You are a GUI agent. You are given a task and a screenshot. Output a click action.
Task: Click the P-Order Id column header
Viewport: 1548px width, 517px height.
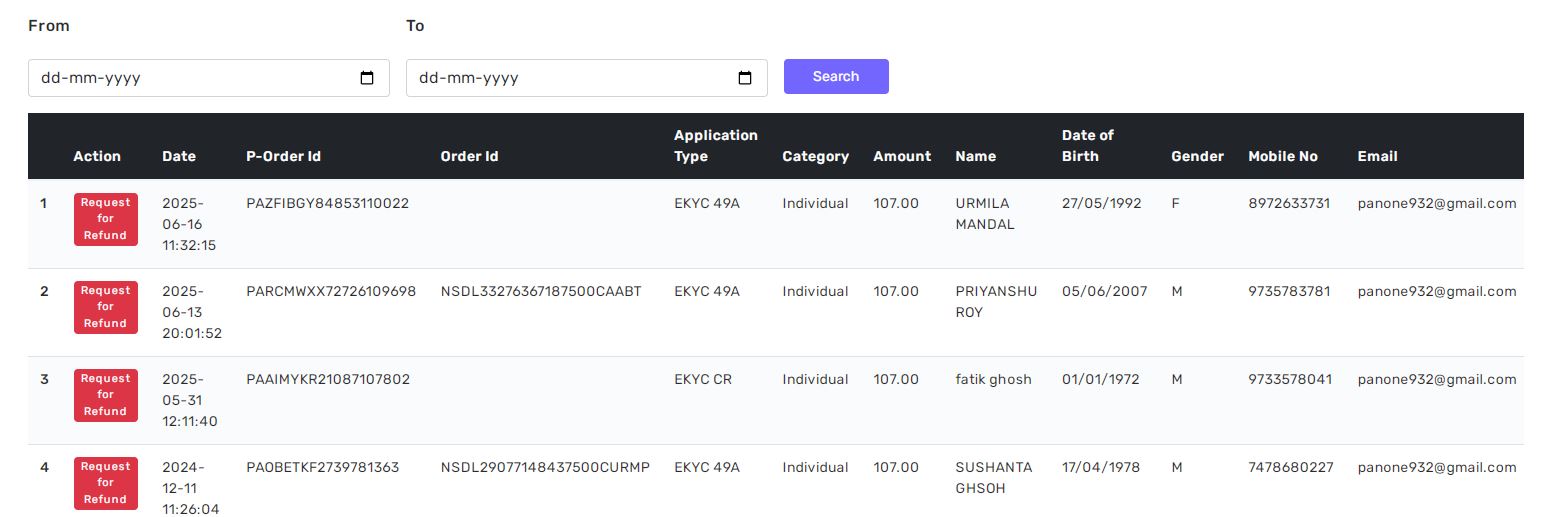coord(283,156)
